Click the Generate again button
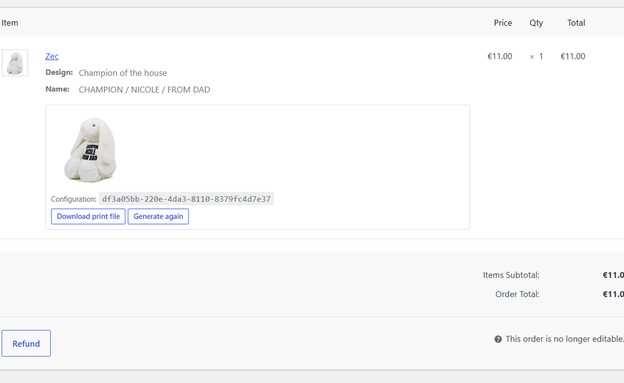Screen dimensions: 624x383 click(158, 216)
